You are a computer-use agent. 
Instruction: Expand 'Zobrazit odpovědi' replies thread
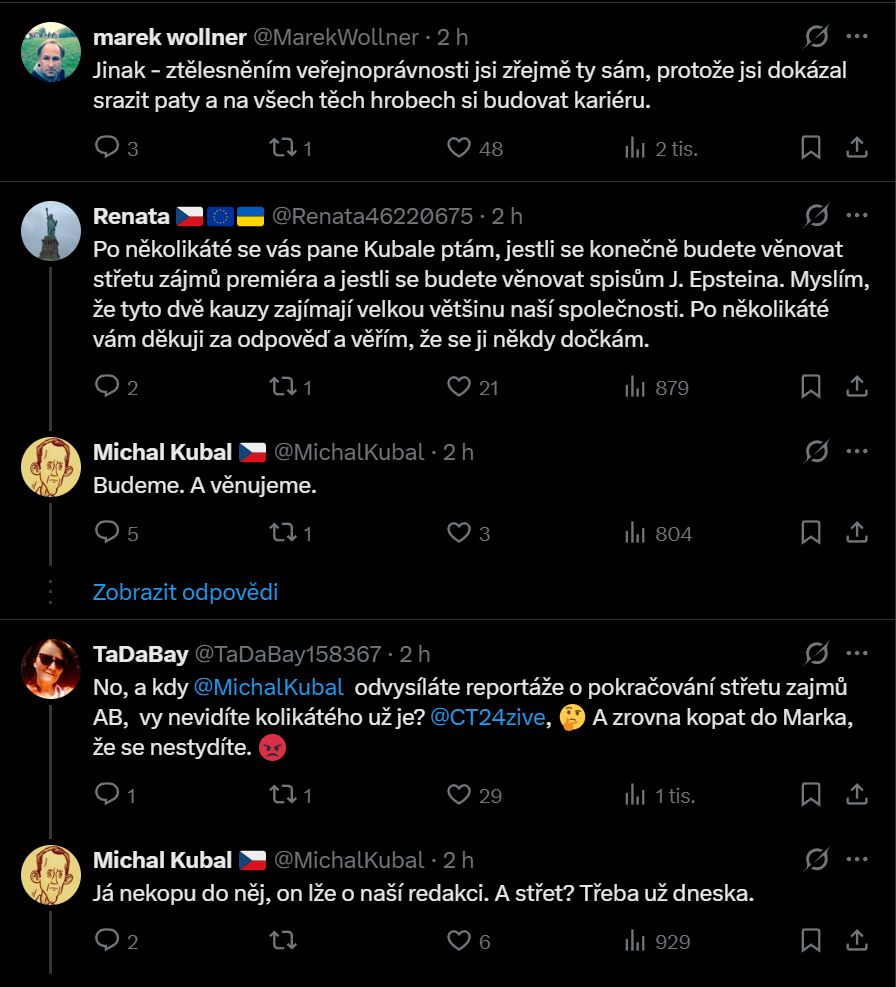pyautogui.click(x=185, y=592)
